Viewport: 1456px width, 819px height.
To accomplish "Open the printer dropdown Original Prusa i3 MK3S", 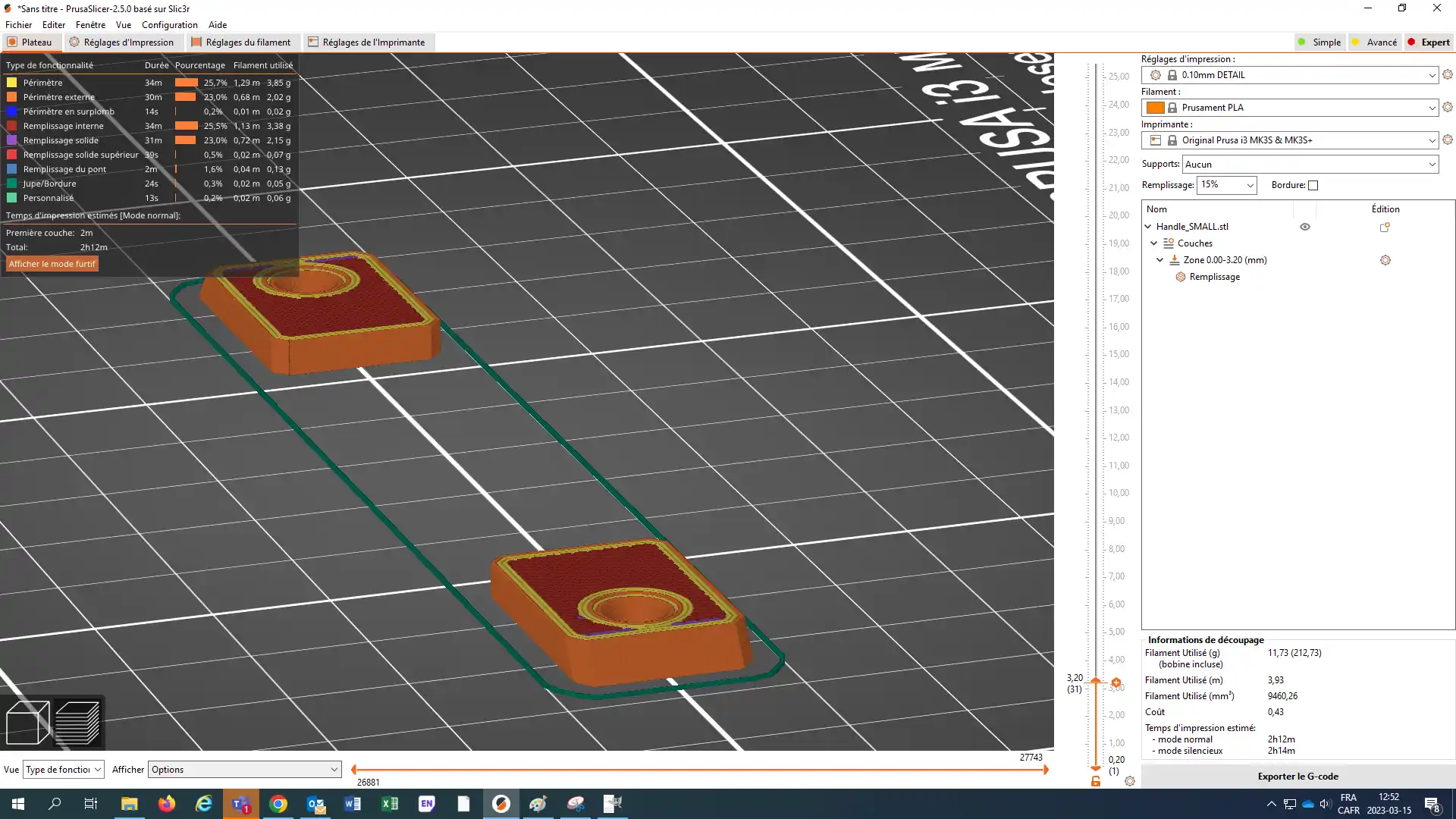I will [1290, 140].
